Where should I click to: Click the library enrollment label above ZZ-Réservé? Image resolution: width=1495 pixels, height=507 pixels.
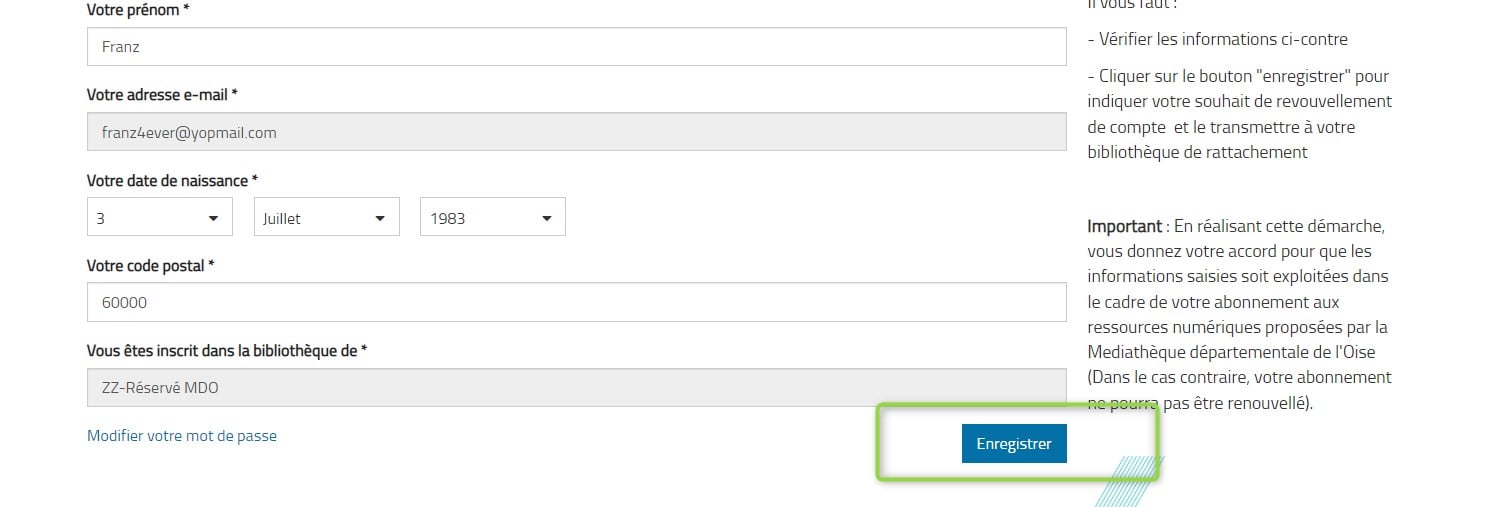(227, 351)
